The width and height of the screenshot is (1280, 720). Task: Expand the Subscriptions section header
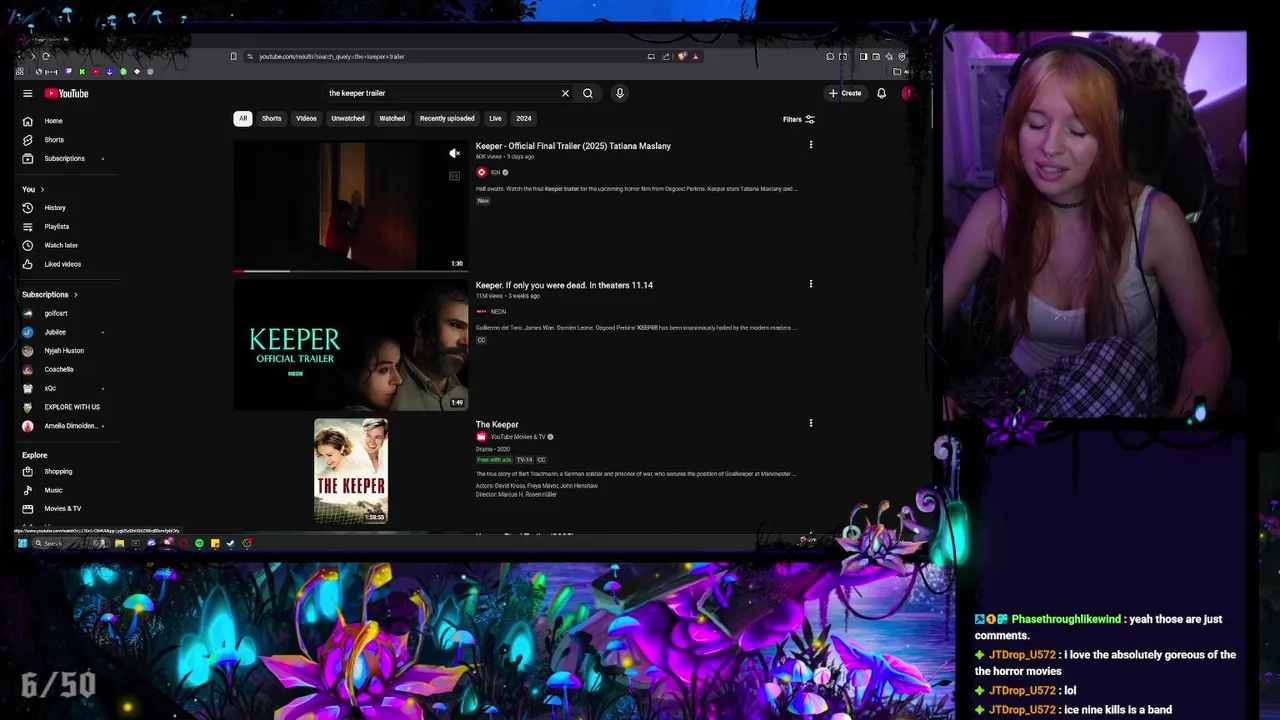pyautogui.click(x=50, y=295)
